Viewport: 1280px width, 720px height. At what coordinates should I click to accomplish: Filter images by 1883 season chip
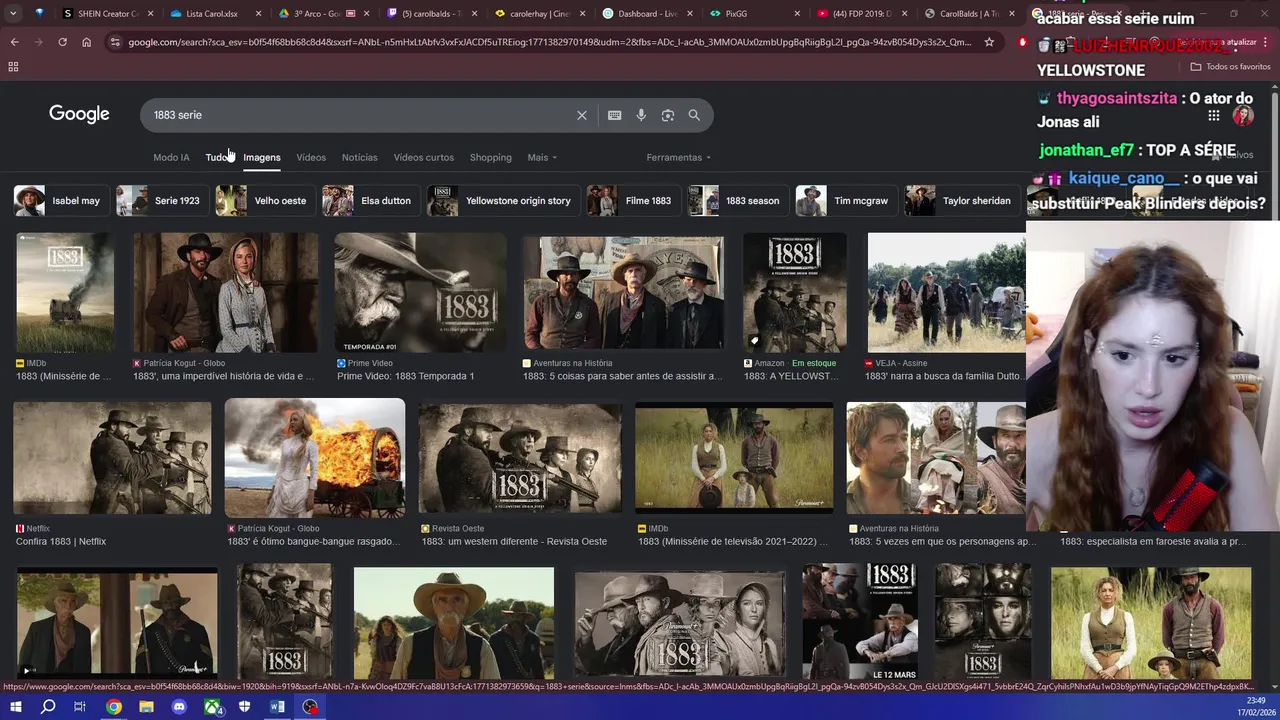736,201
